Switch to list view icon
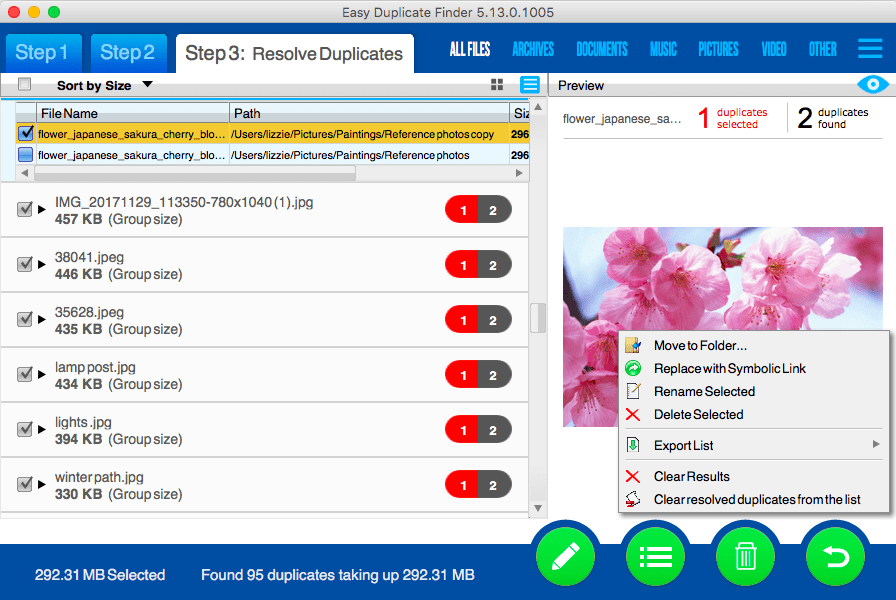 click(530, 85)
